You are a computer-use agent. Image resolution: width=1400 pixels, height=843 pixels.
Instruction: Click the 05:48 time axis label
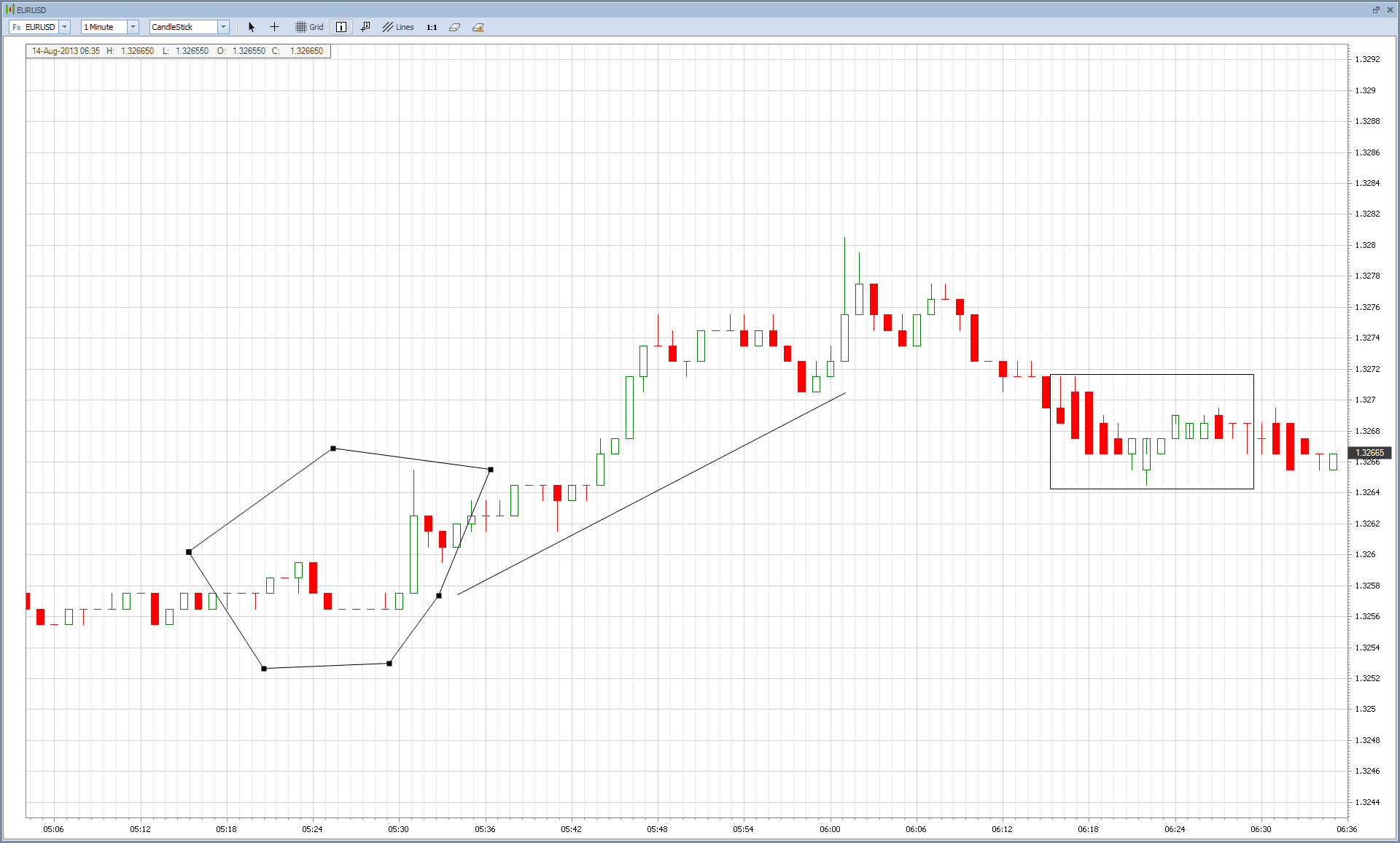(657, 829)
